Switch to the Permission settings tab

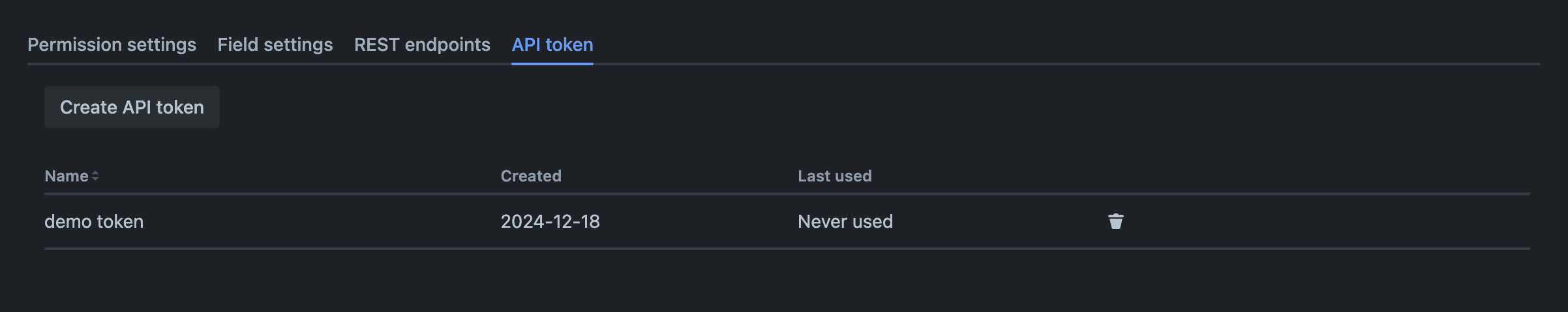pyautogui.click(x=112, y=44)
